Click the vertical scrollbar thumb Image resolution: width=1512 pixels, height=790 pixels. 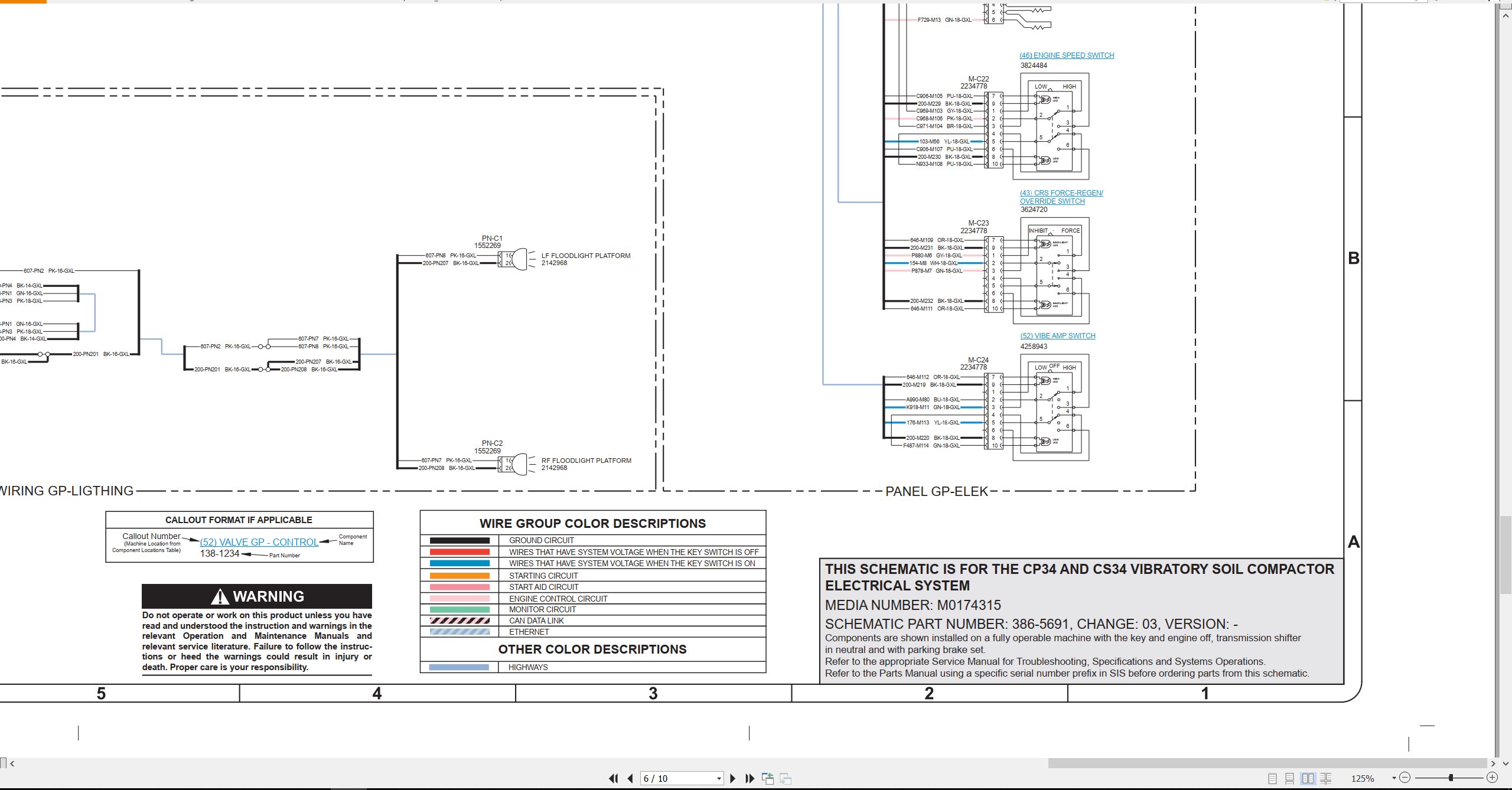1506,555
